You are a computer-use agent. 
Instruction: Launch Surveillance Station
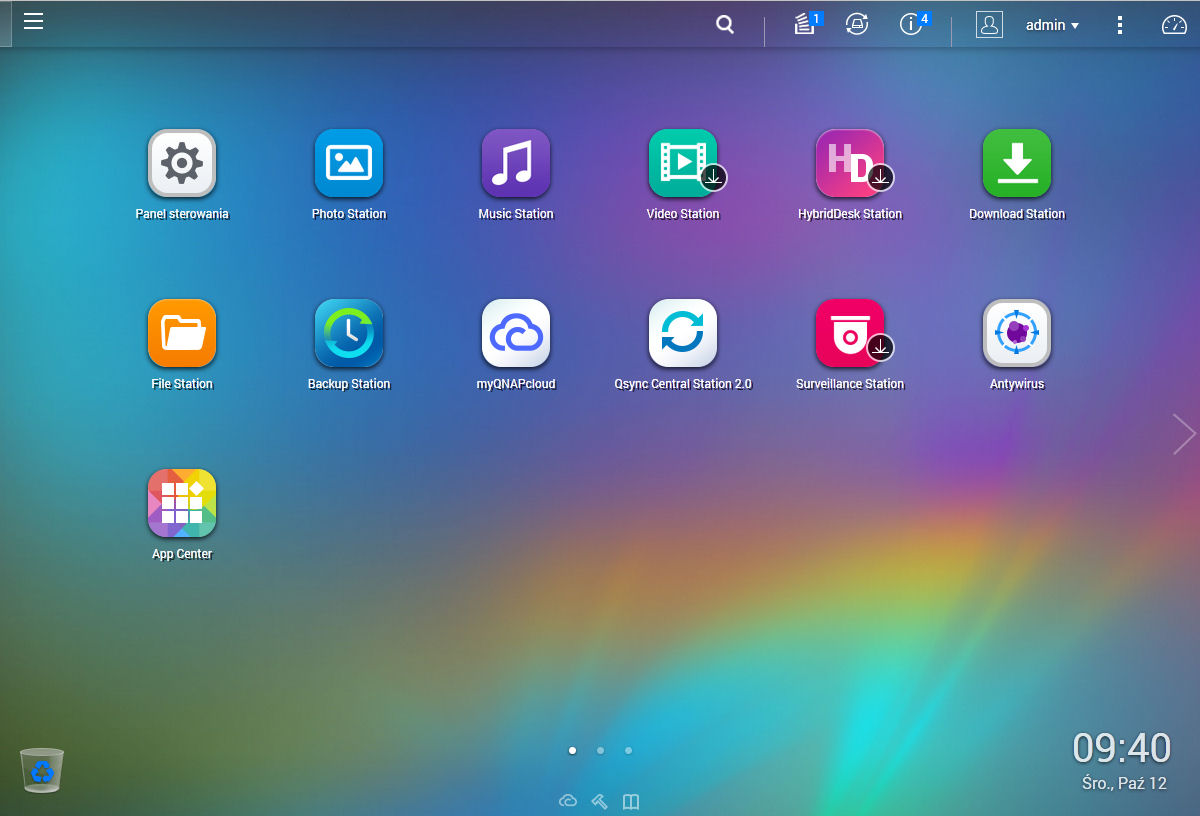coord(850,333)
